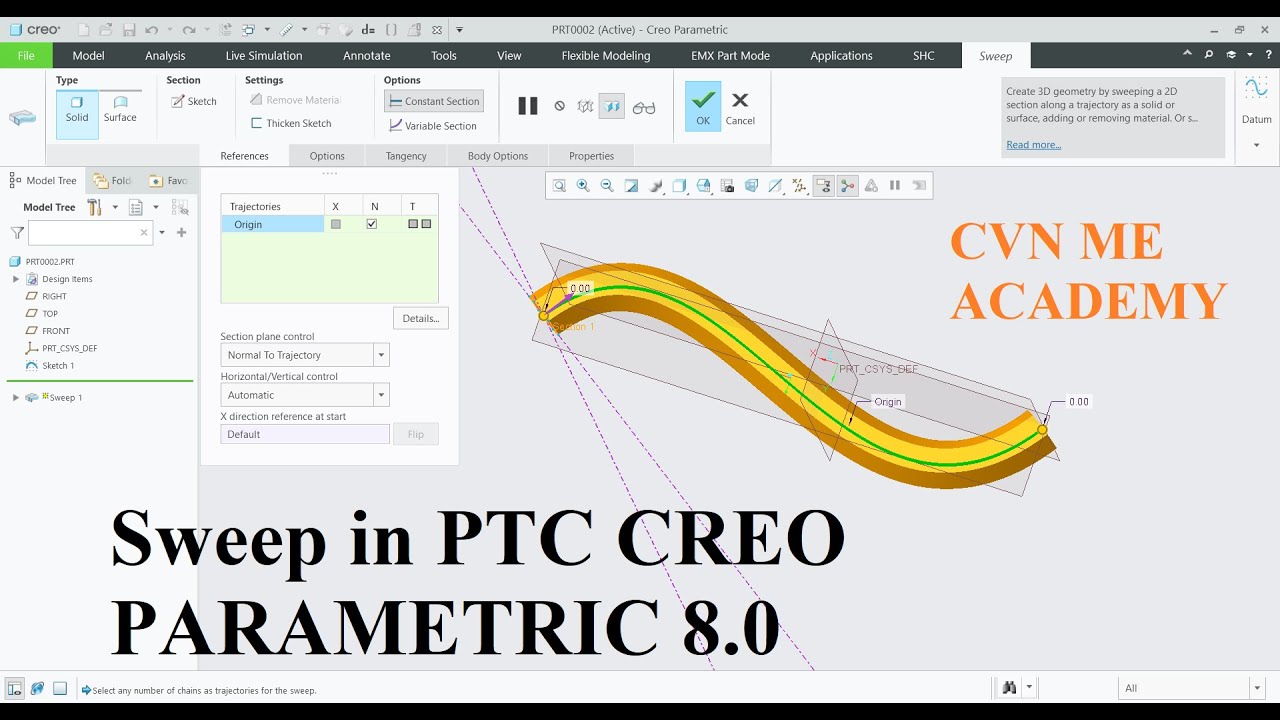Click the Save icon in quick access toolbar
The height and width of the screenshot is (720, 1280).
point(128,30)
